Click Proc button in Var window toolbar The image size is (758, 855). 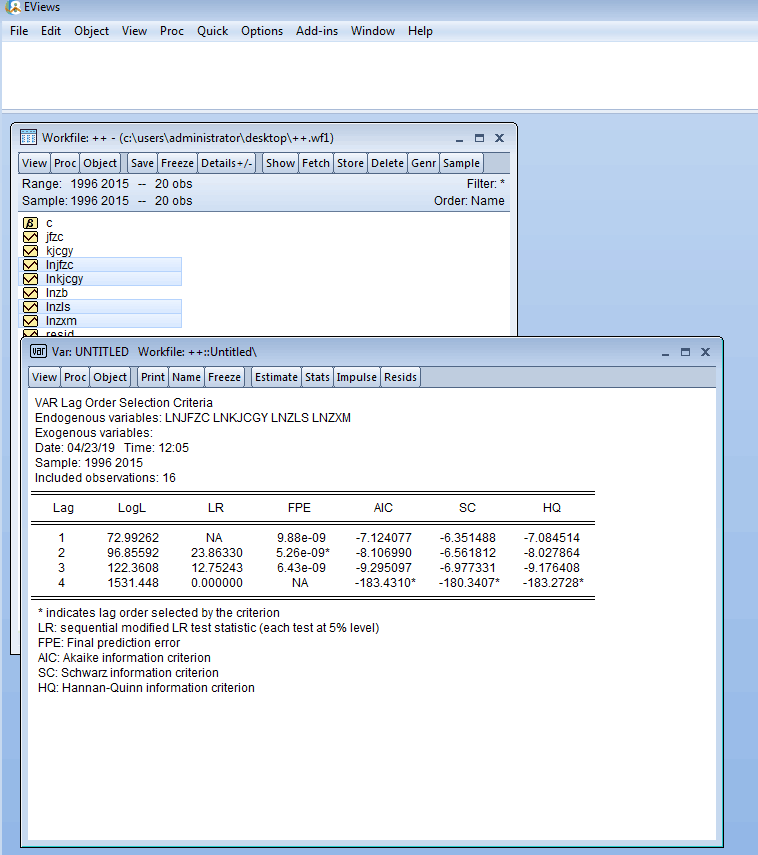tap(75, 377)
